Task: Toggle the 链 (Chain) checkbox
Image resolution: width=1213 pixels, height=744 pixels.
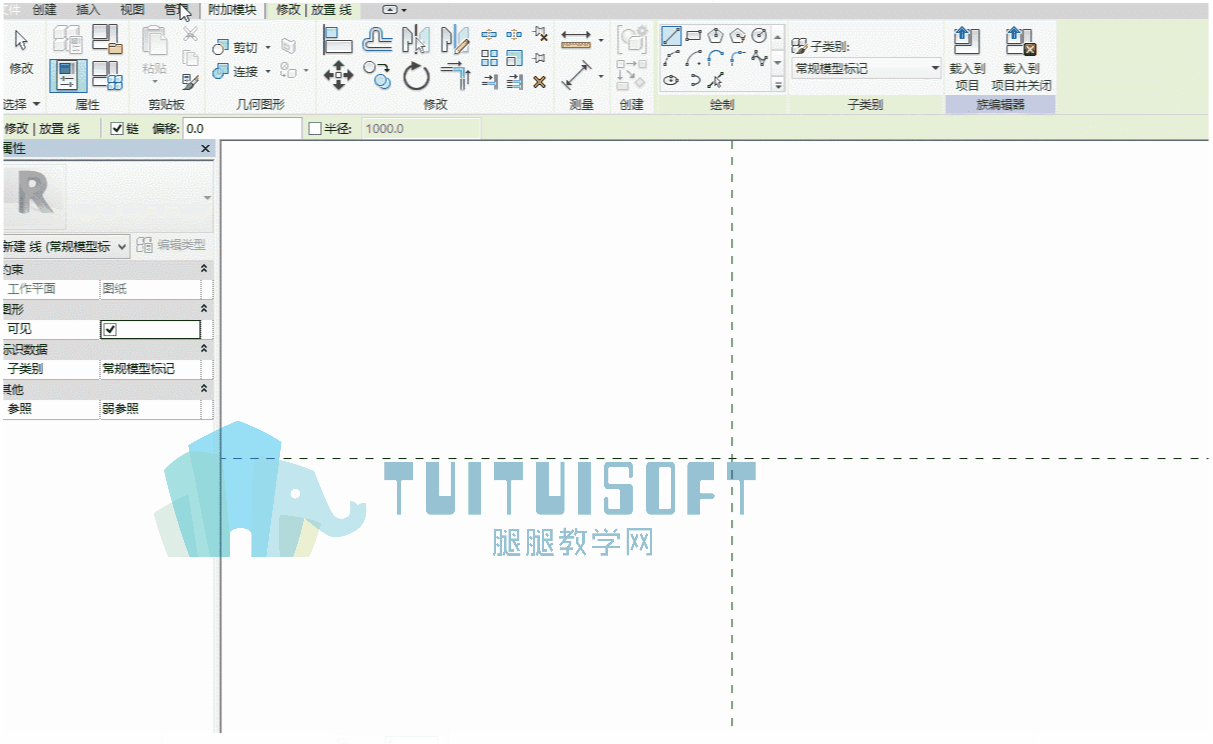Action: pyautogui.click(x=117, y=129)
